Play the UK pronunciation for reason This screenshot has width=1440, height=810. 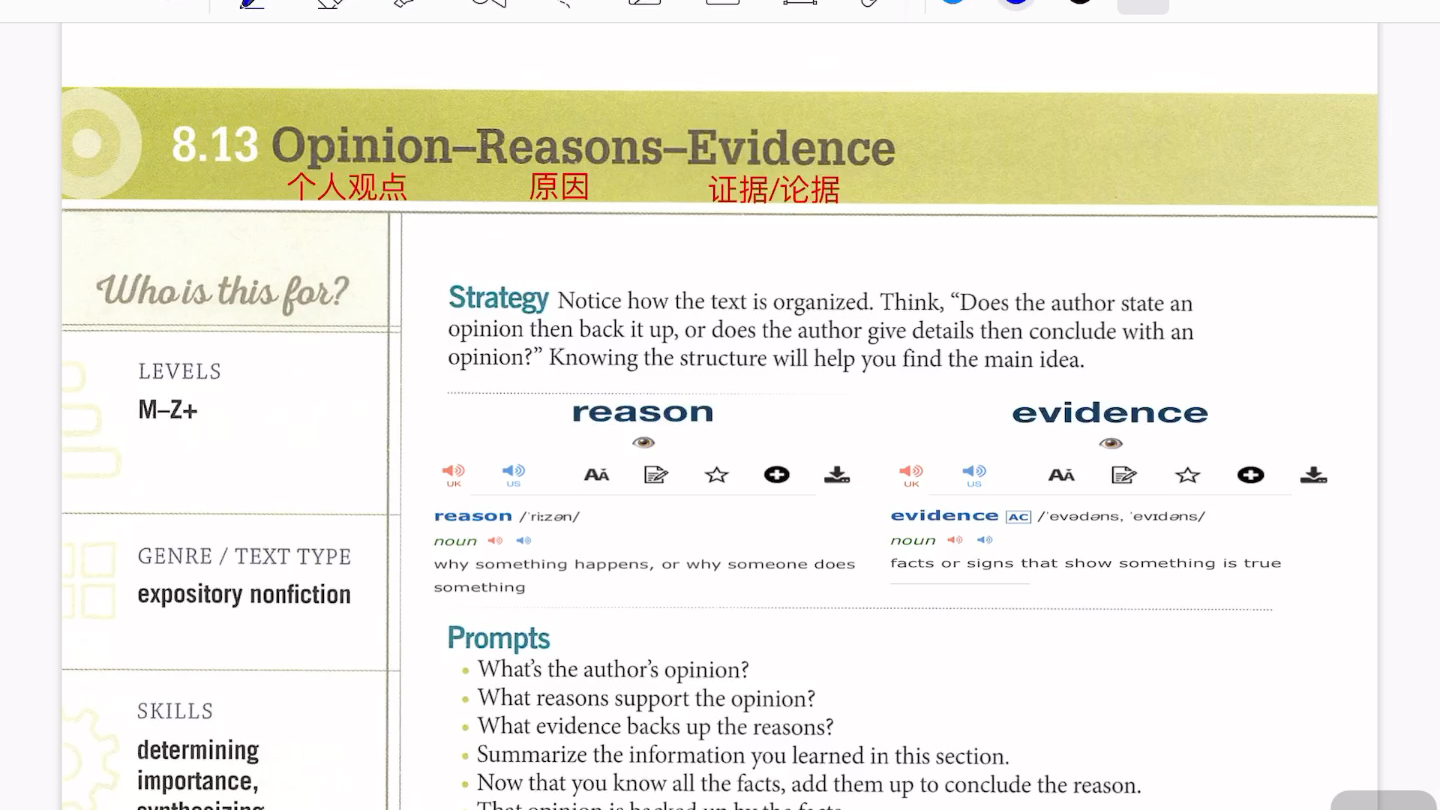(x=454, y=474)
